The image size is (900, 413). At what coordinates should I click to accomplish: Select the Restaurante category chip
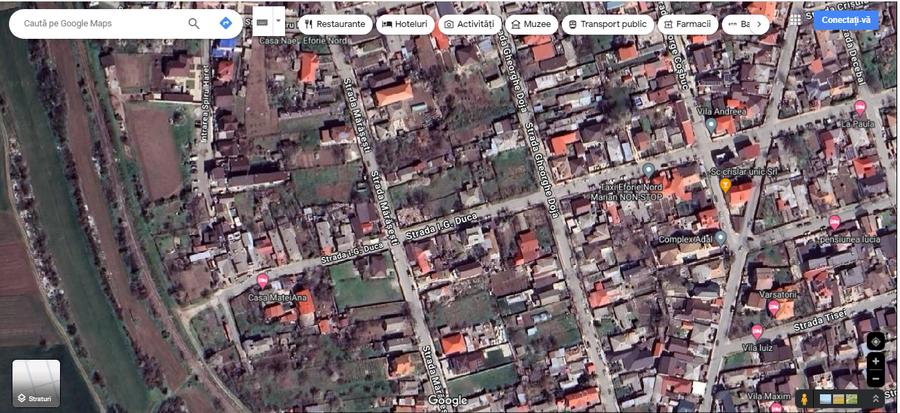(x=335, y=24)
